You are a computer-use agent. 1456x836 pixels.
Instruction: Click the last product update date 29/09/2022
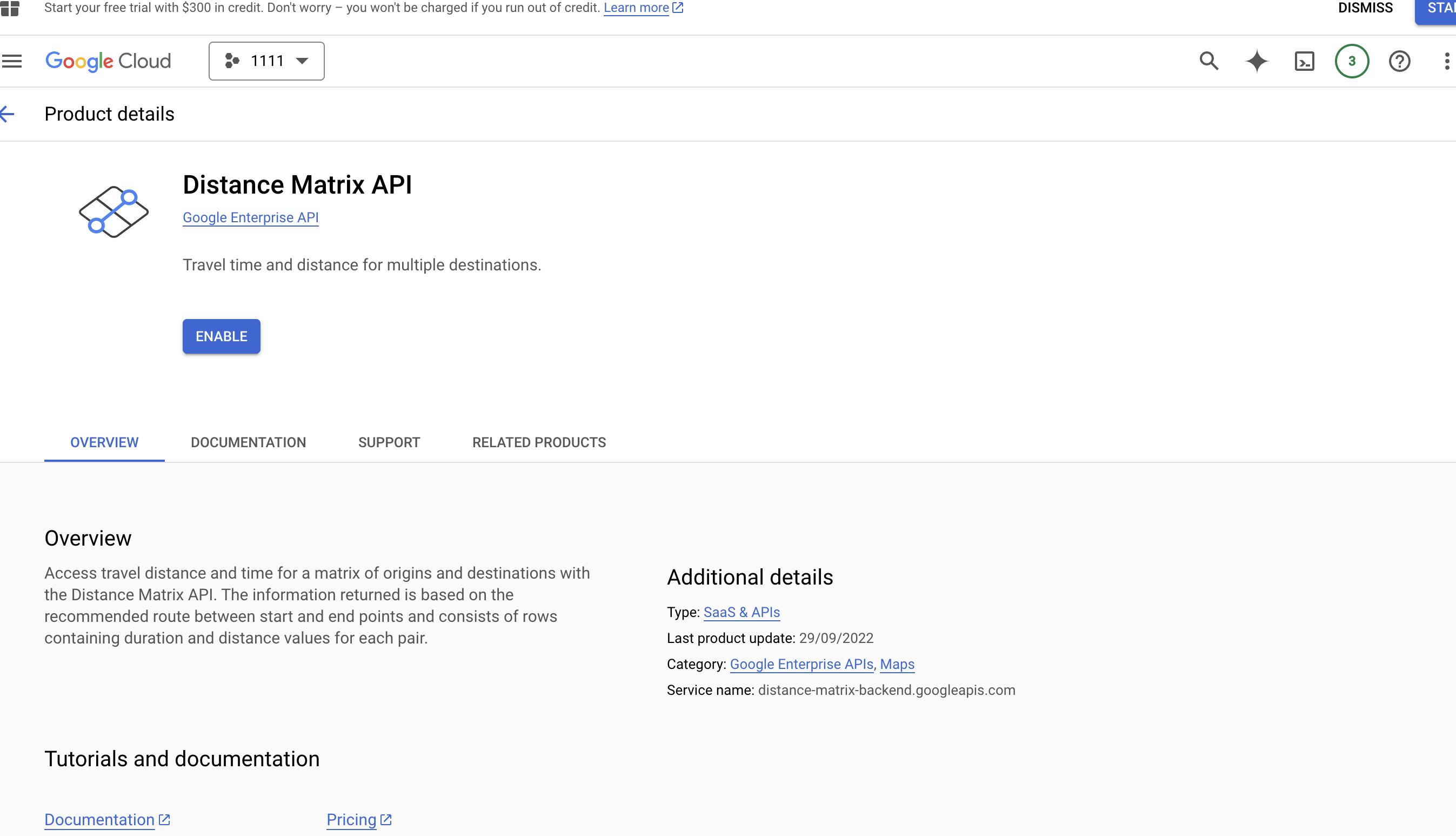click(836, 639)
